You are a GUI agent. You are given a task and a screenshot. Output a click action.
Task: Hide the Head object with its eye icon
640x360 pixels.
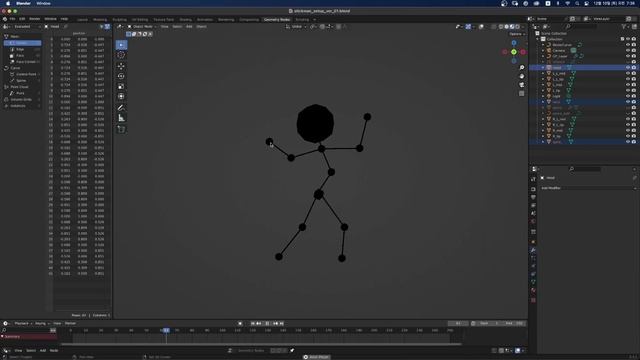click(628, 67)
